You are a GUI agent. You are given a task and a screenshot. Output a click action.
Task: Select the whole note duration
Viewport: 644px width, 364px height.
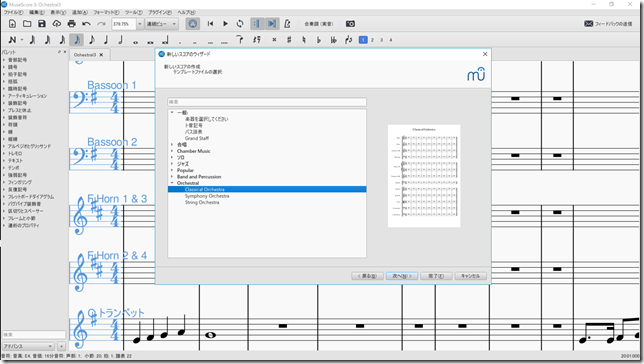point(136,41)
